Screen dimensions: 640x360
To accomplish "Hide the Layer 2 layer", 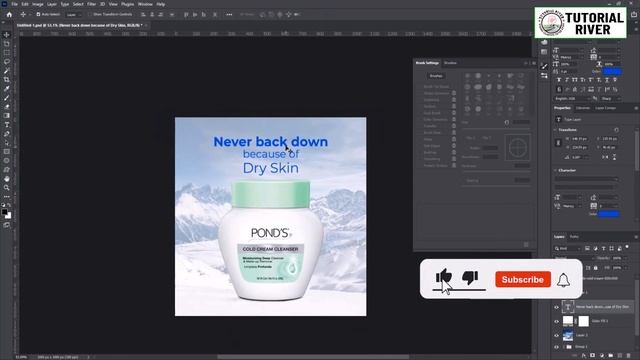I will (x=556, y=336).
